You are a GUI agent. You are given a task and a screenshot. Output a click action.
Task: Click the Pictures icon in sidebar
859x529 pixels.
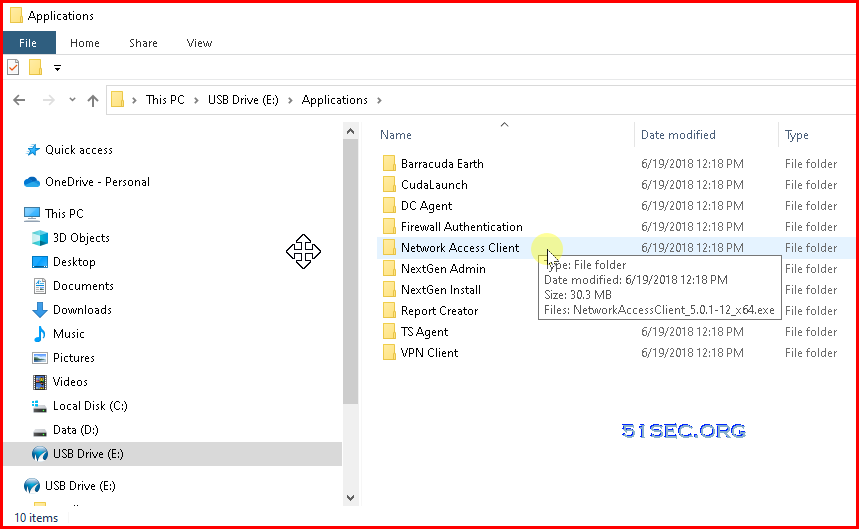[39, 358]
